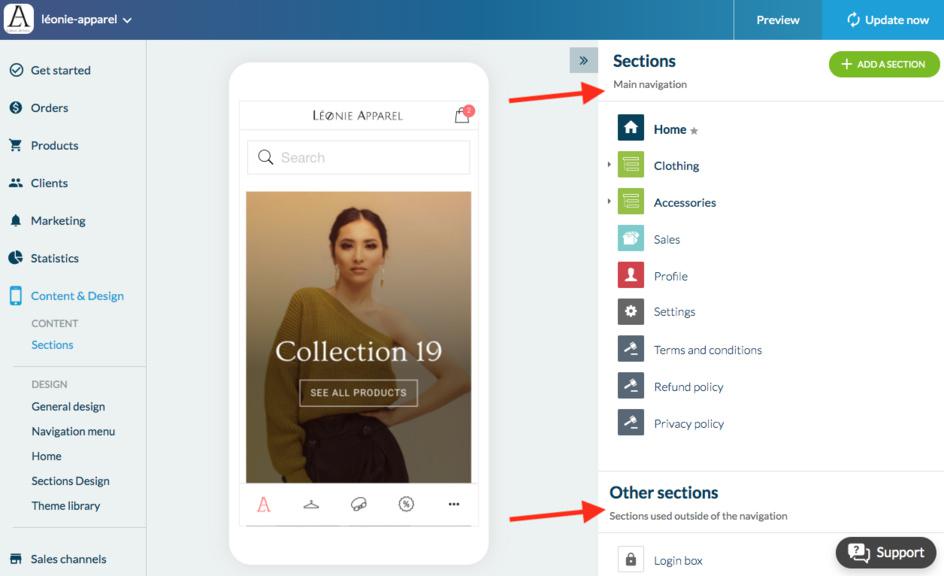Collapse the panel with double-chevron button
Screen dimensions: 944x576
tap(583, 60)
